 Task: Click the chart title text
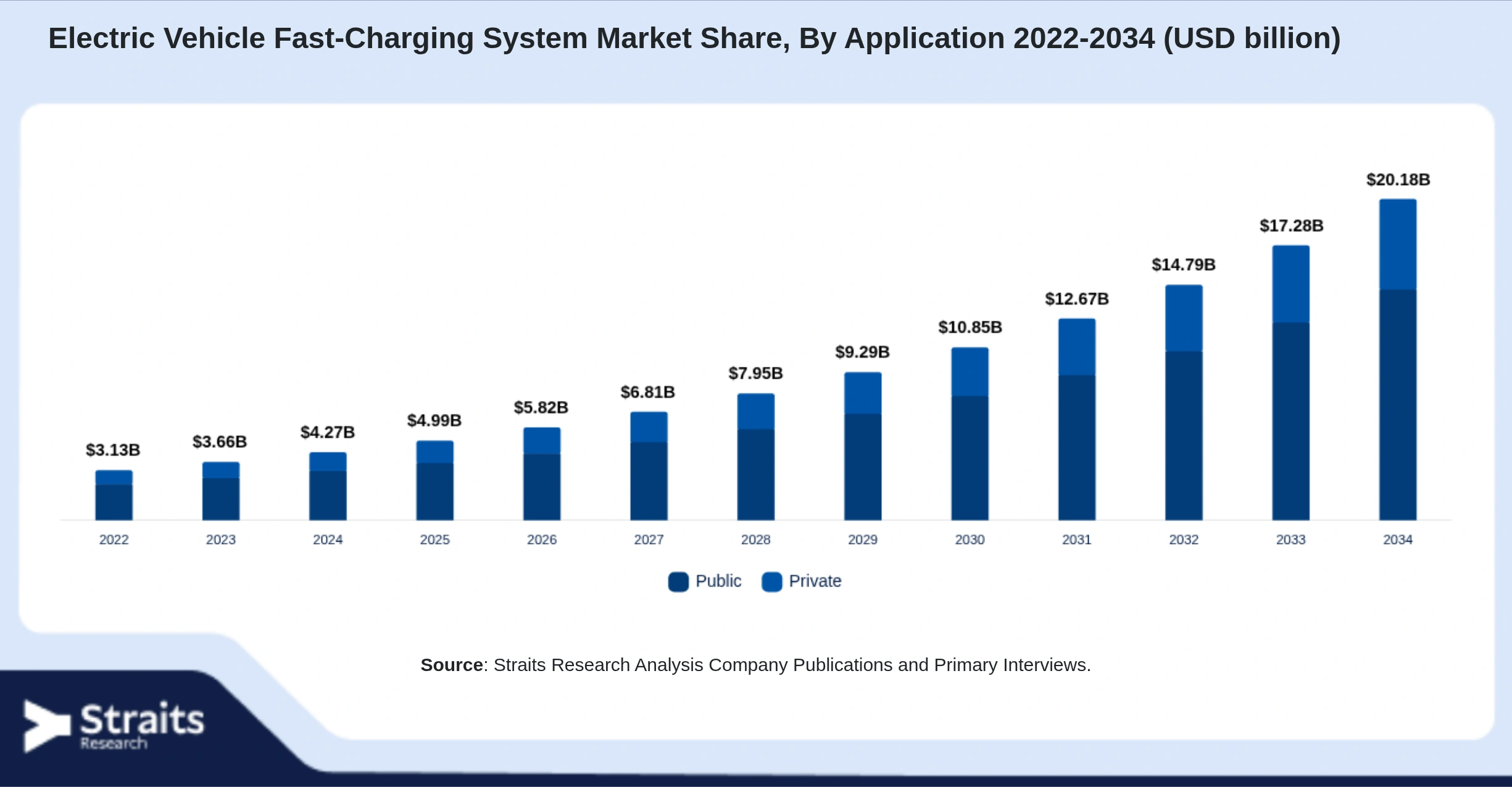[x=694, y=38]
